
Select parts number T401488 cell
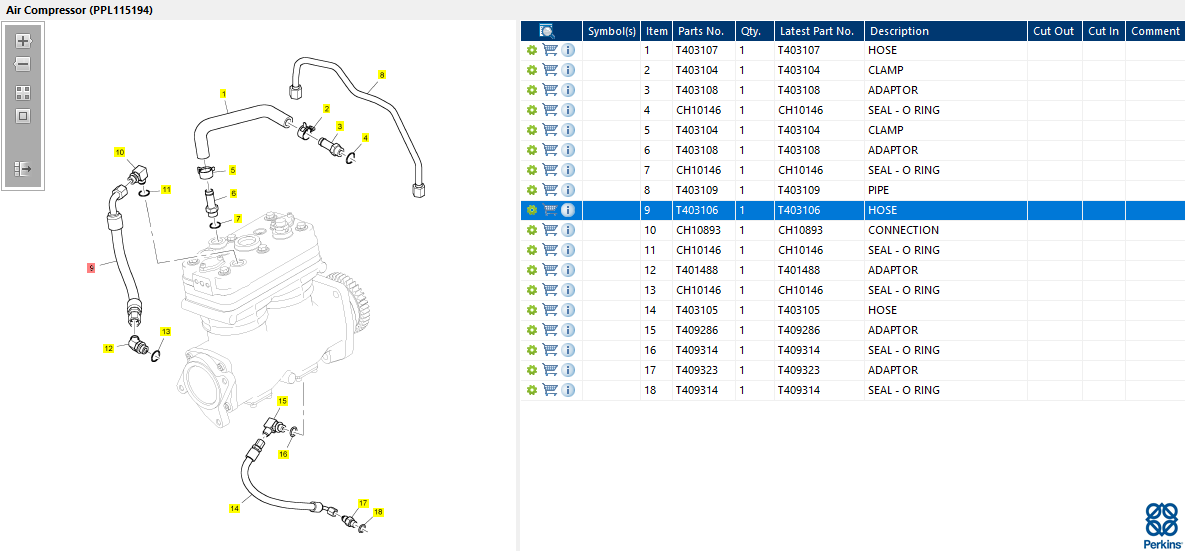pos(704,270)
